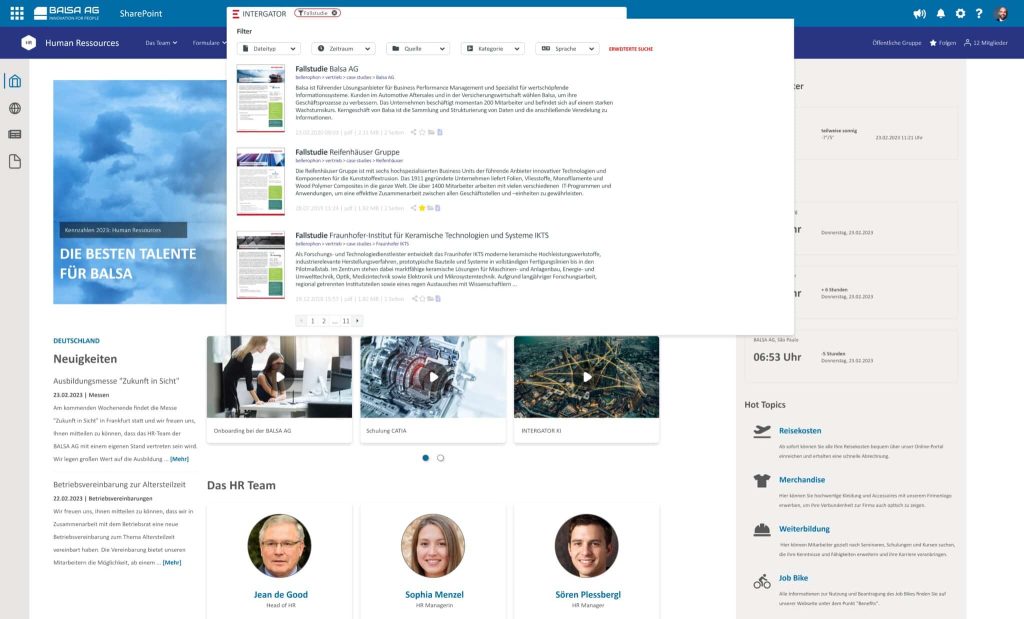
Task: Open the app launcher waffle grid
Action: (x=17, y=13)
